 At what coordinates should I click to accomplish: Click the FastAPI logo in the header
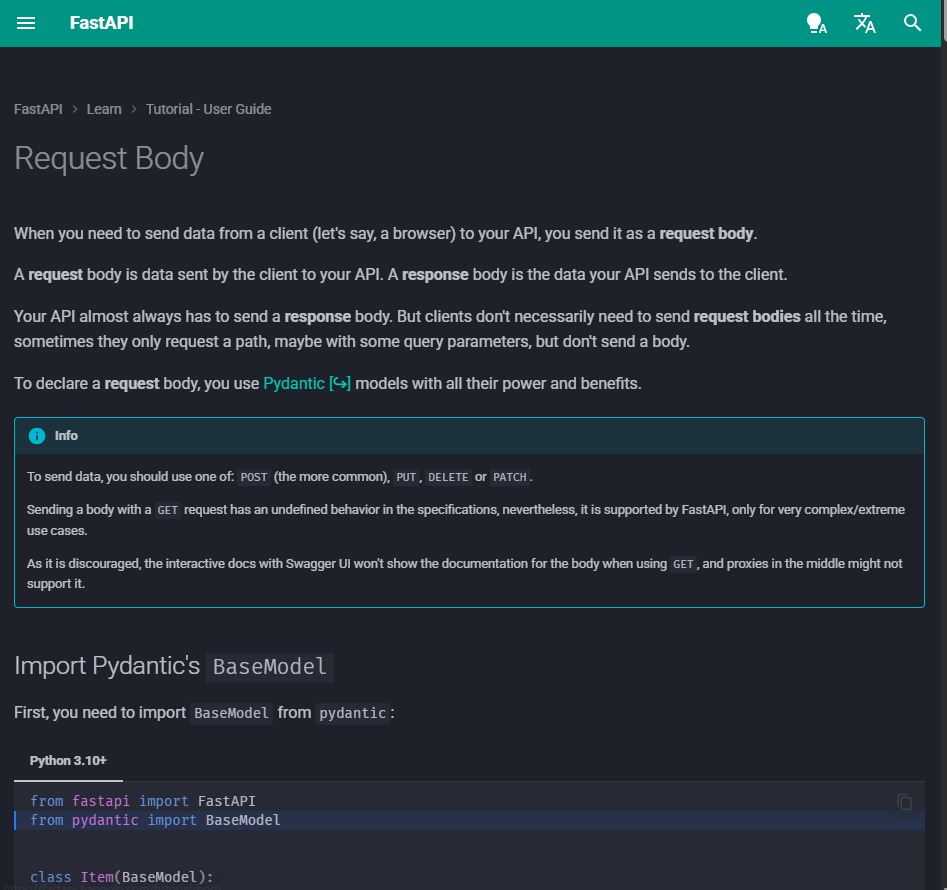[101, 23]
